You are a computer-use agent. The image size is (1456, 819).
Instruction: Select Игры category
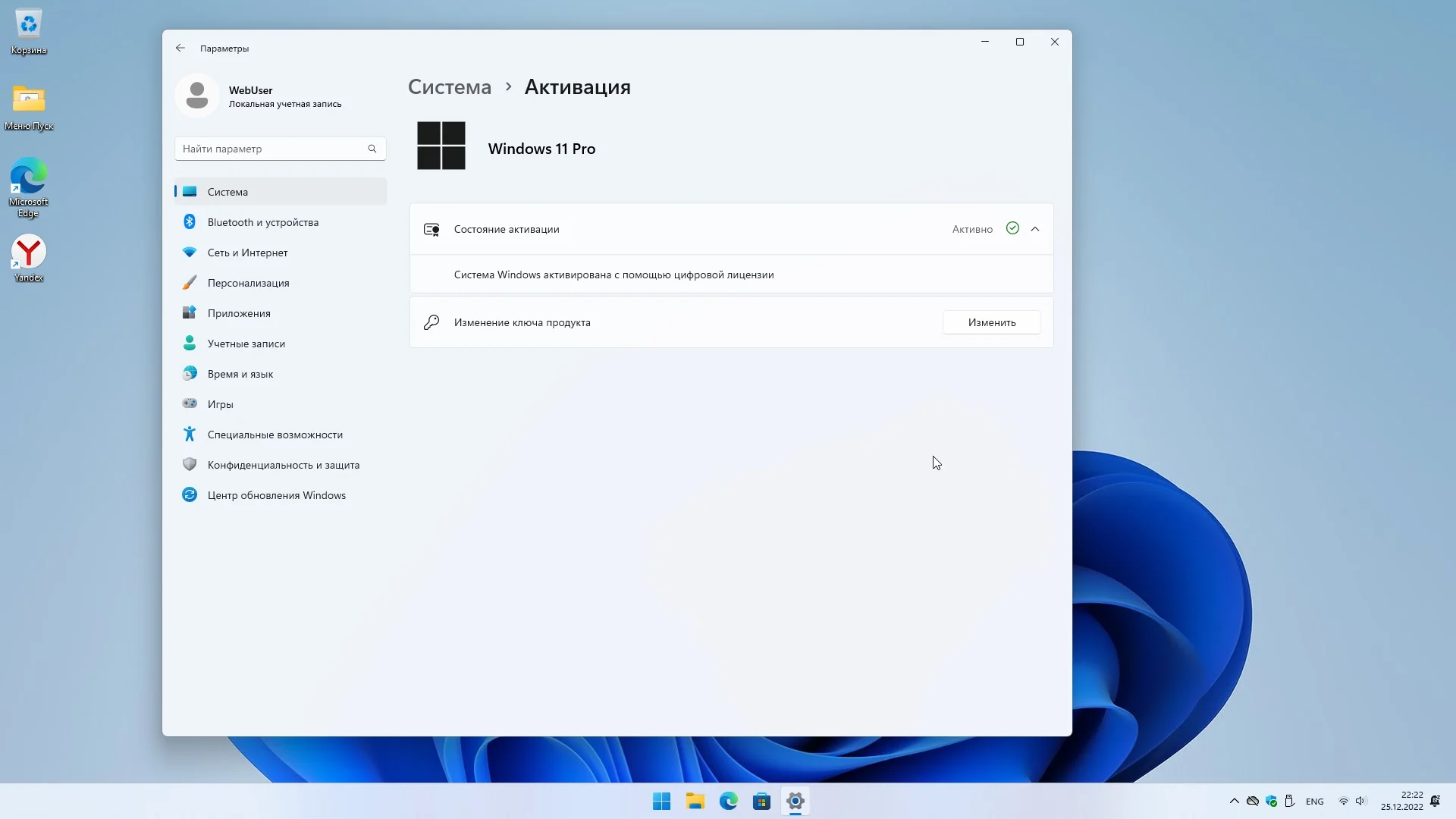(x=220, y=404)
